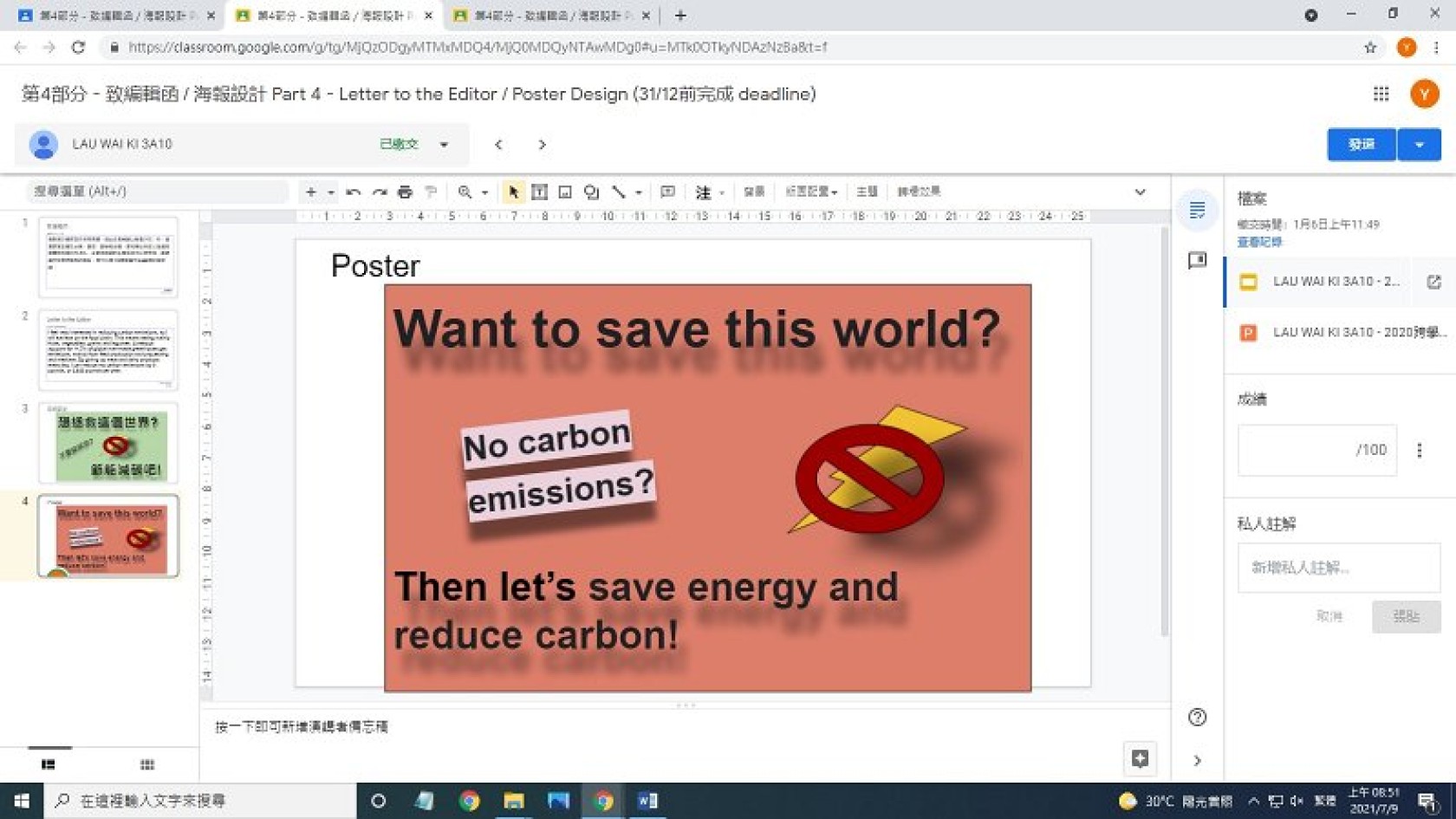Open the Google apps grid
This screenshot has width=1456, height=819.
click(x=1381, y=94)
